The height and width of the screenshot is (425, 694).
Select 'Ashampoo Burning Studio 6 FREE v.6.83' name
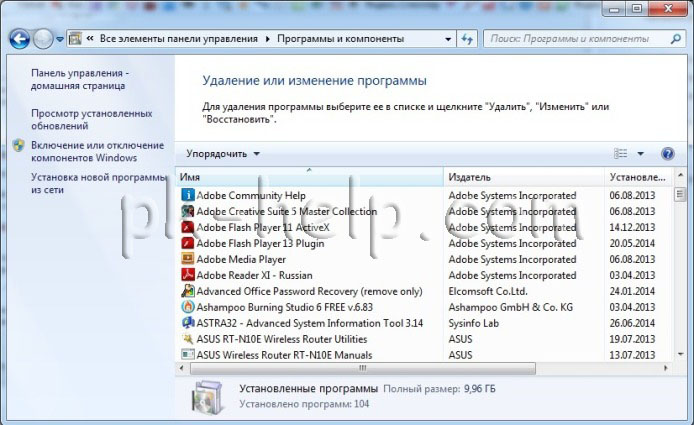click(x=285, y=307)
